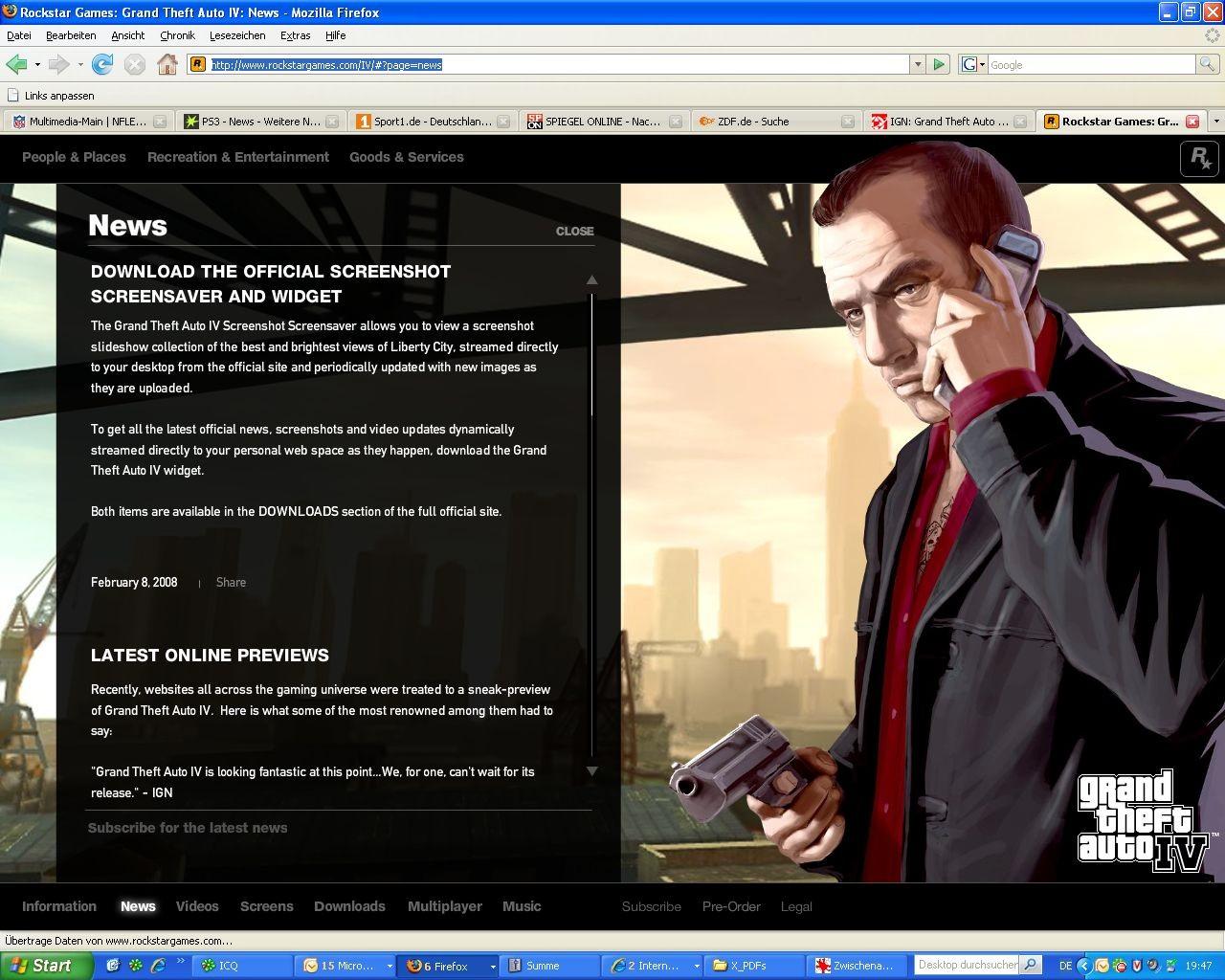Click the URL address field
Image resolution: width=1225 pixels, height=980 pixels.
click(559, 64)
